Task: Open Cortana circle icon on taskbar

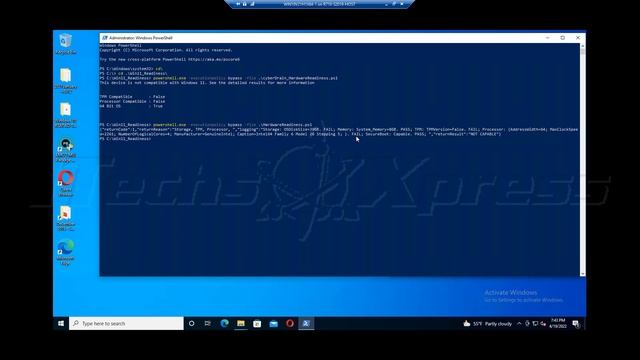Action: click(191, 323)
